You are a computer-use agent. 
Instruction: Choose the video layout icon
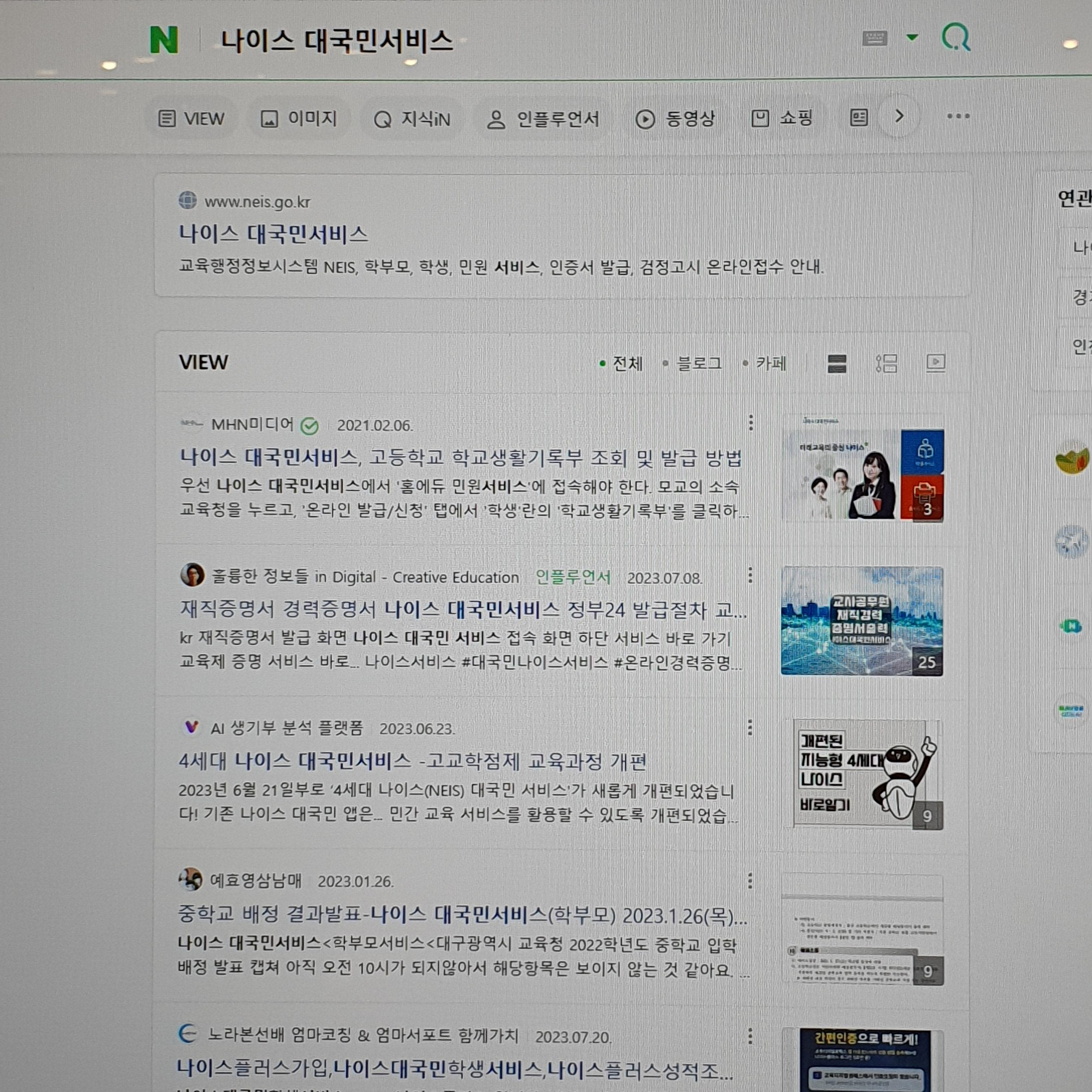pyautogui.click(x=935, y=363)
